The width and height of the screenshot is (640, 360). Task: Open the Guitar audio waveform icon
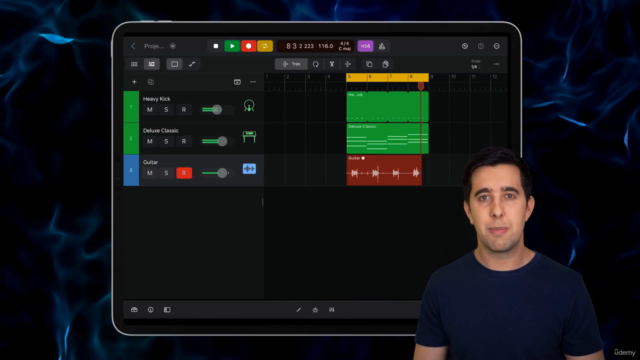tap(249, 169)
